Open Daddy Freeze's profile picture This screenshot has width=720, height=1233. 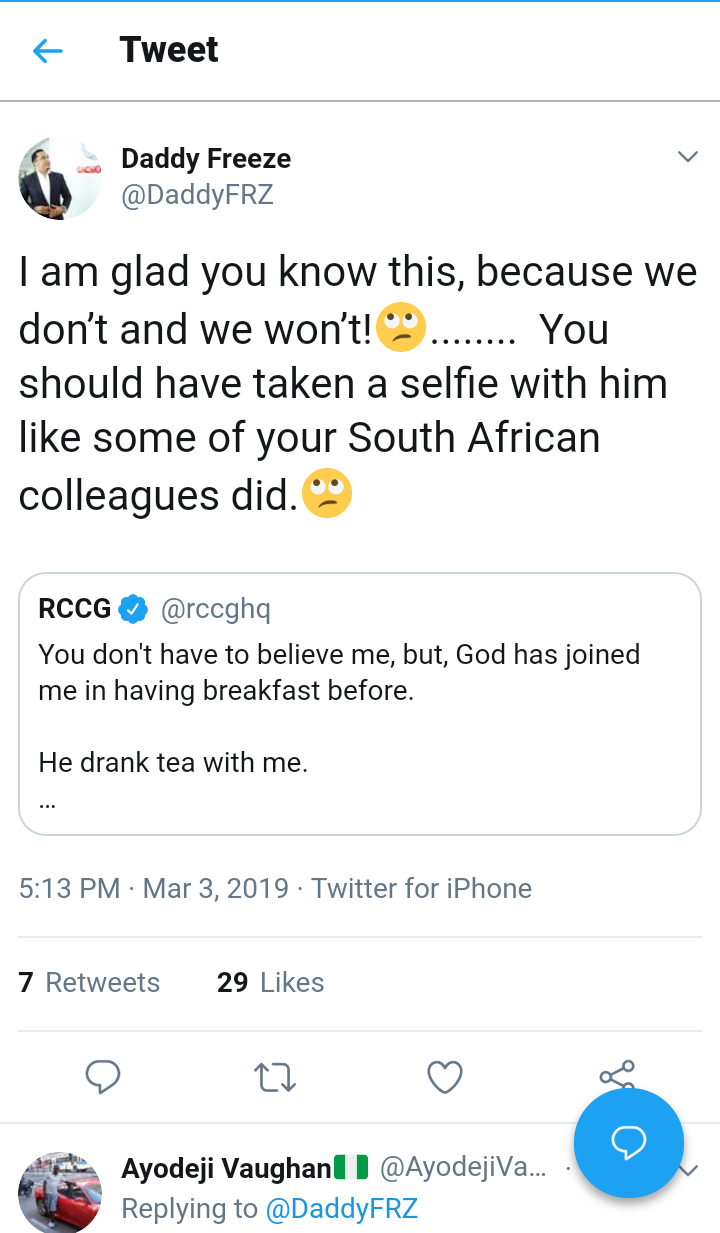pos(60,178)
